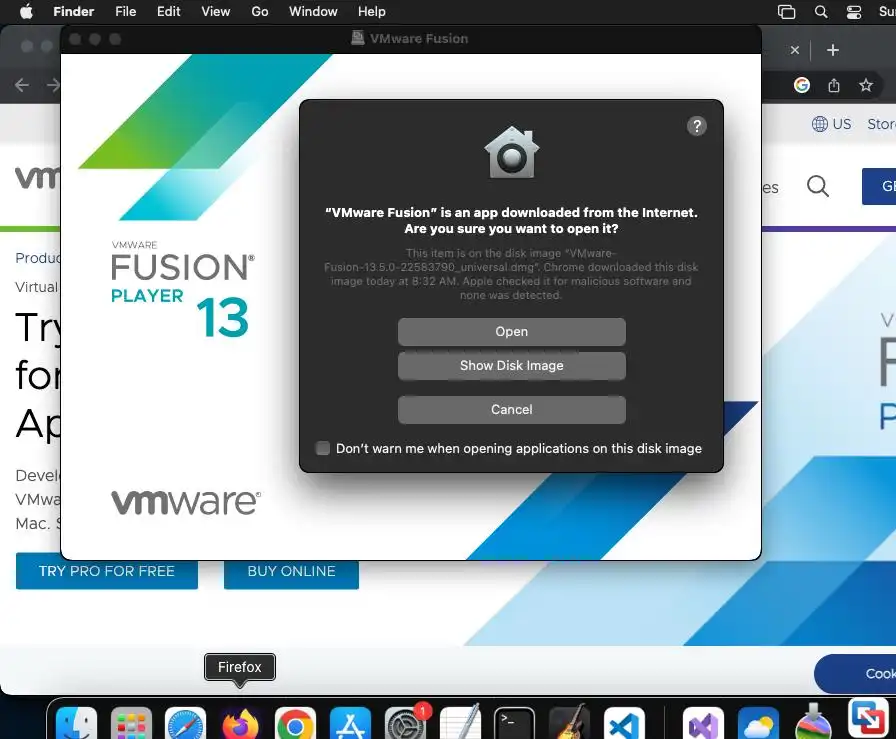Open TextEdit from the Dock

point(460,723)
